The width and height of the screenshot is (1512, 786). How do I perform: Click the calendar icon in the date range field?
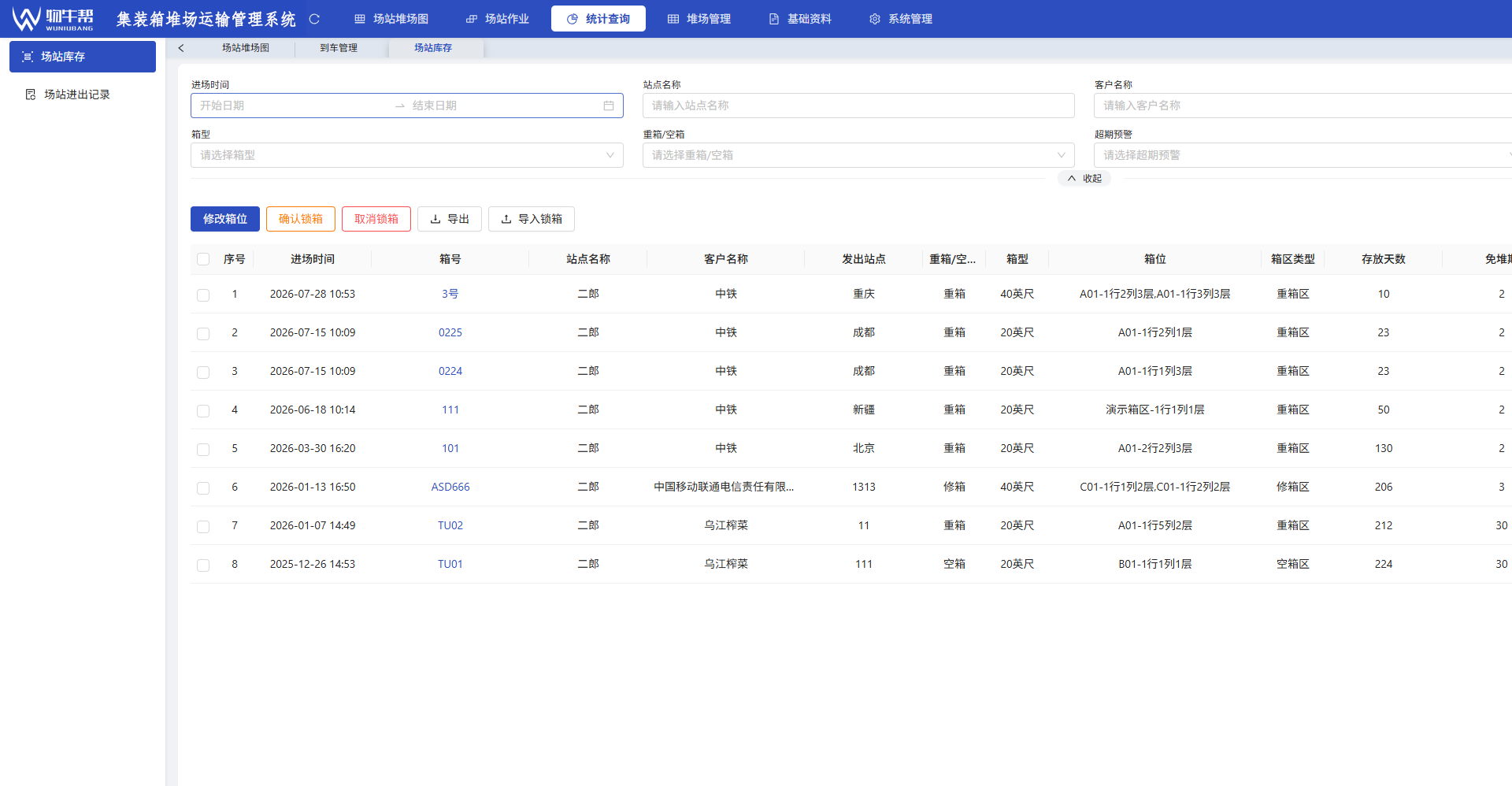click(609, 106)
